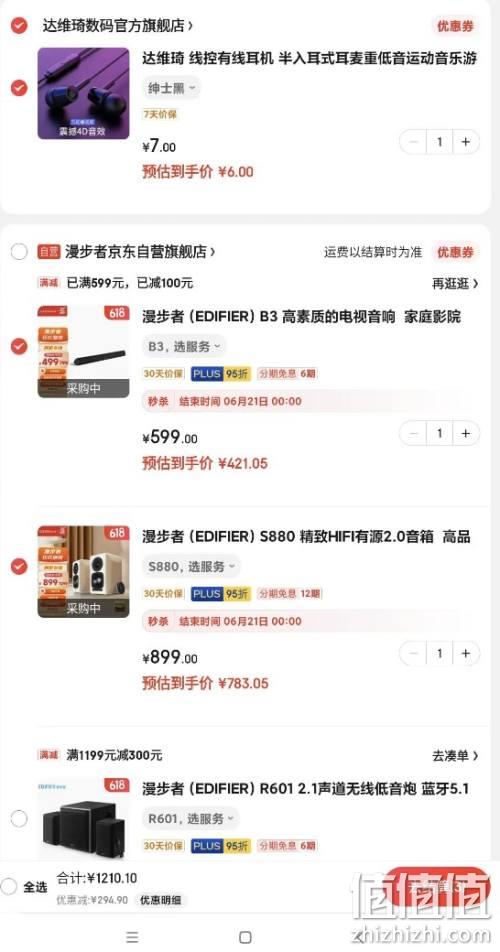The height and width of the screenshot is (952, 500).
Task: Increase quantity of EDIFIER S880 speakers
Action: (465, 653)
